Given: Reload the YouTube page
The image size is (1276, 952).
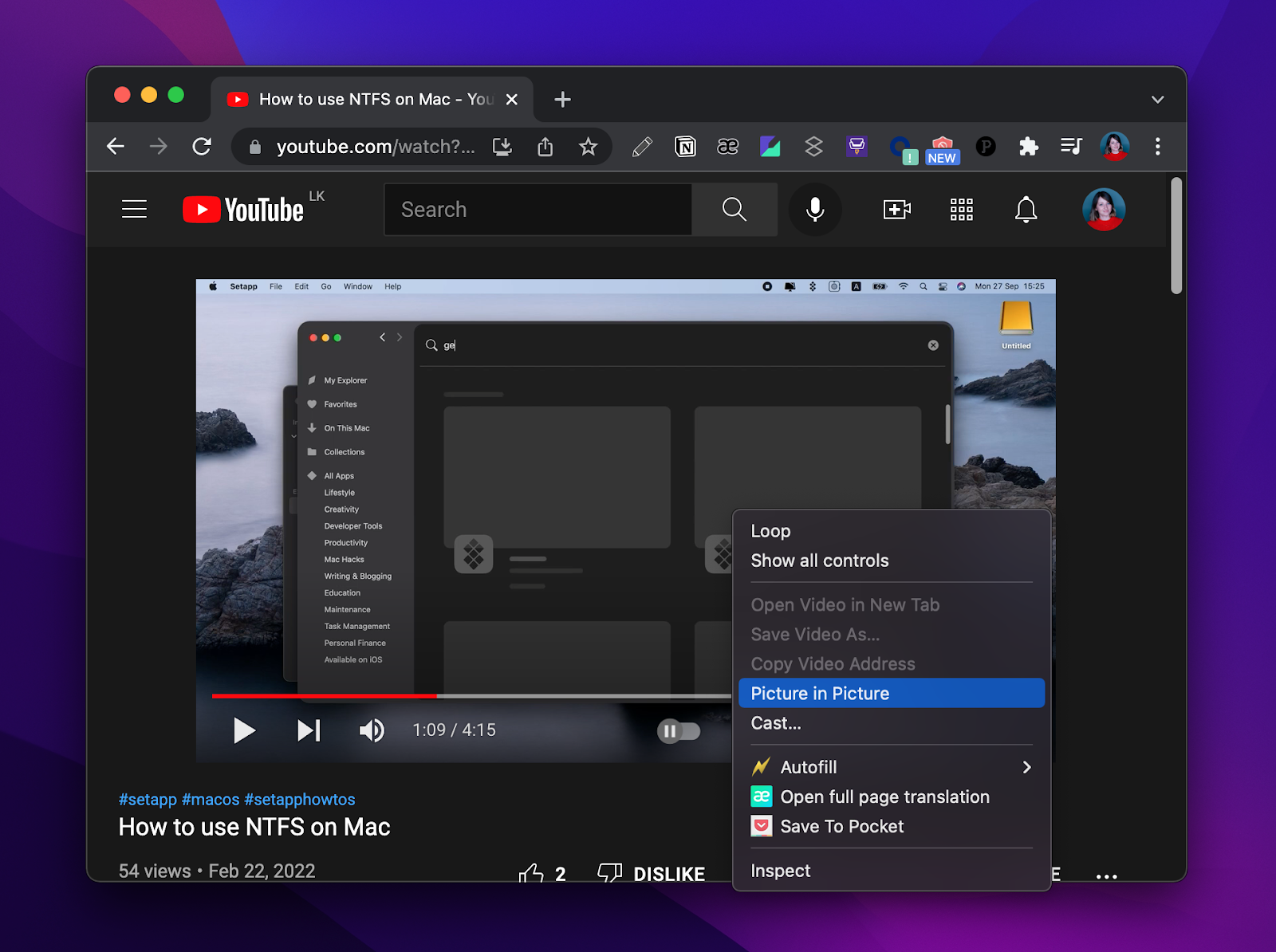Looking at the screenshot, I should pyautogui.click(x=202, y=146).
